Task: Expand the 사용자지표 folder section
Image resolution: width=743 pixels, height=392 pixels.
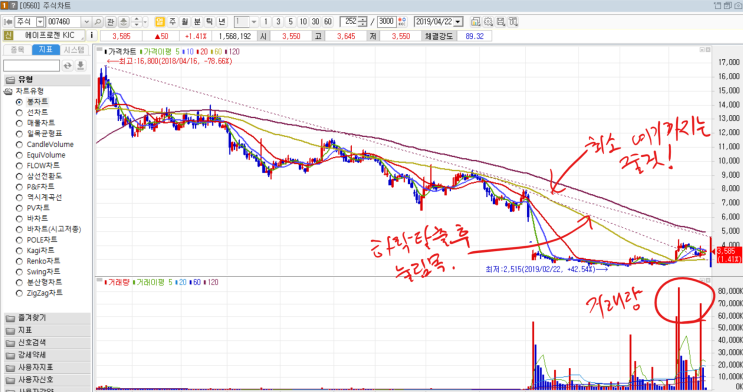Action: [46, 367]
